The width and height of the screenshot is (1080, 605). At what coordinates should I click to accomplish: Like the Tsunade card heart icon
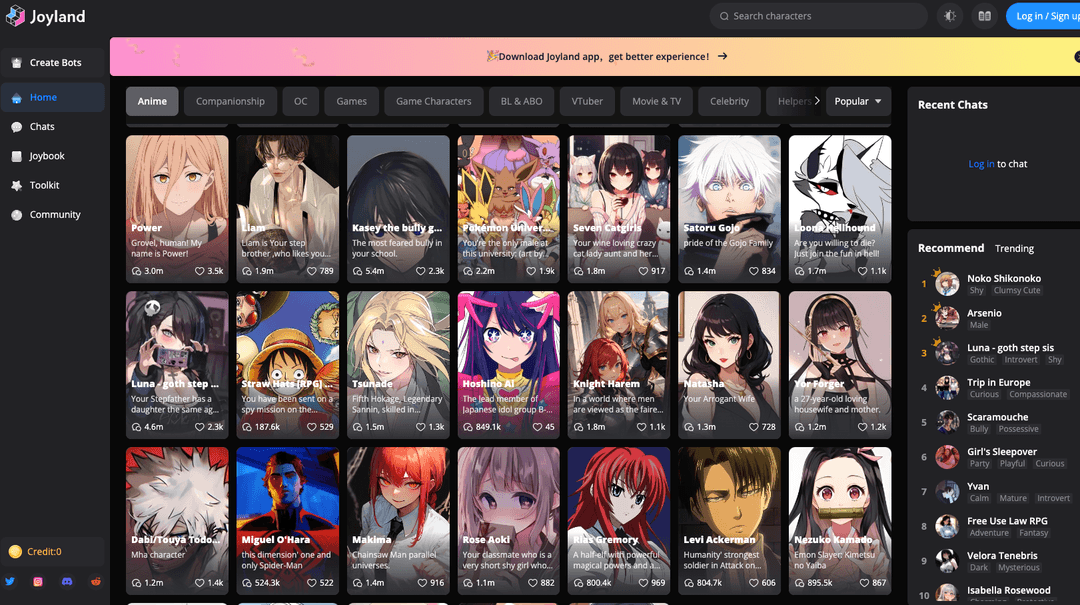(x=420, y=427)
